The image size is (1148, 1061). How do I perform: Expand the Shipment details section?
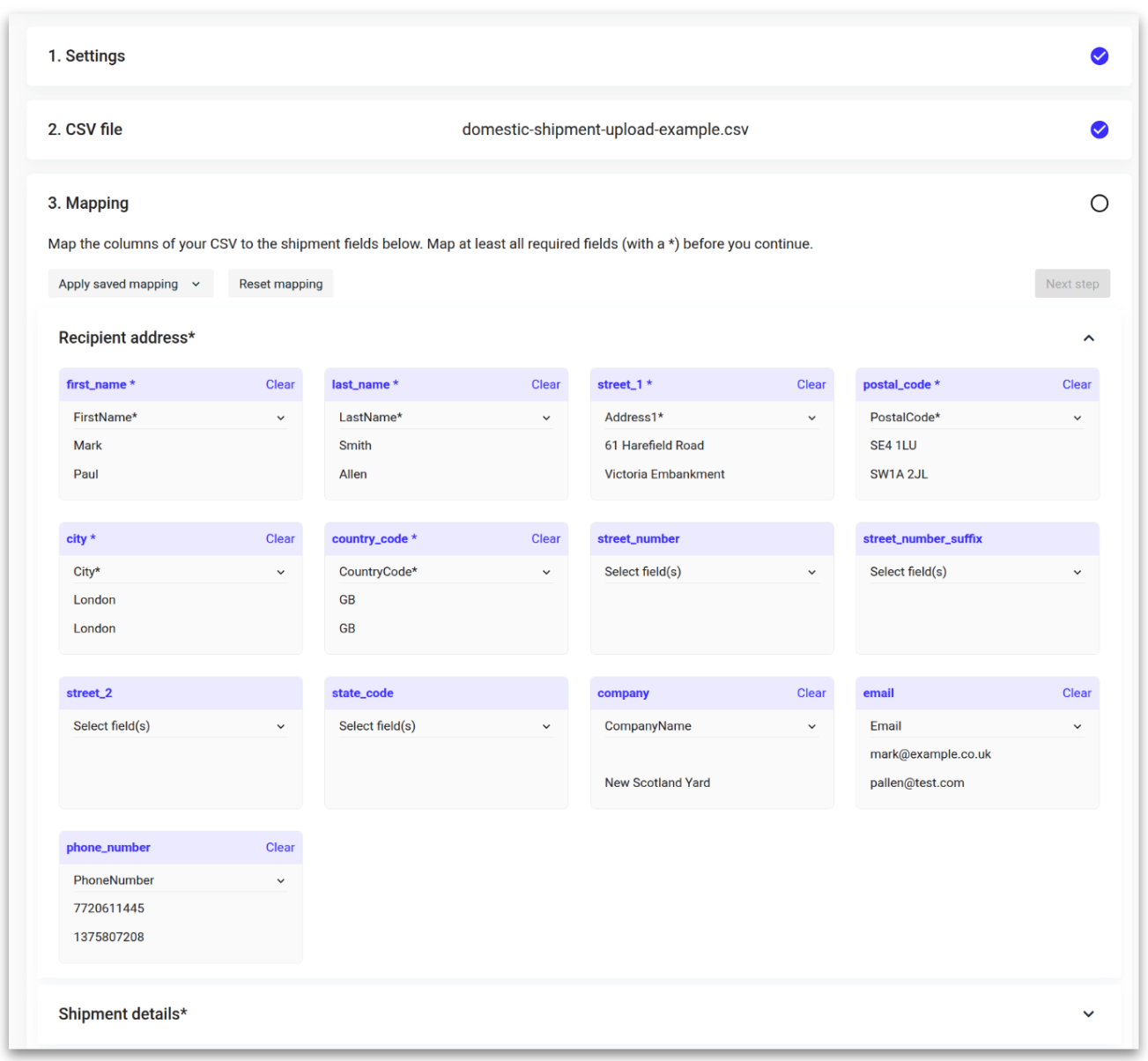coord(1088,1014)
